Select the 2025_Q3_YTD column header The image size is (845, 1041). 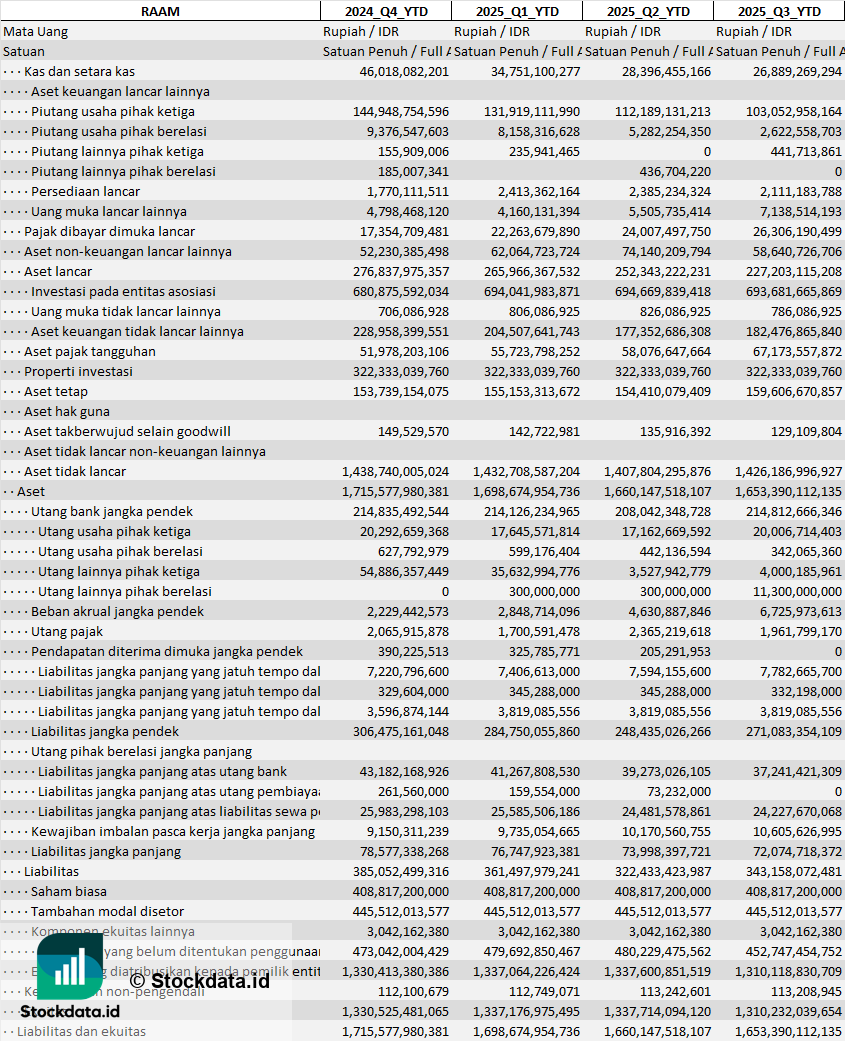[x=779, y=11]
